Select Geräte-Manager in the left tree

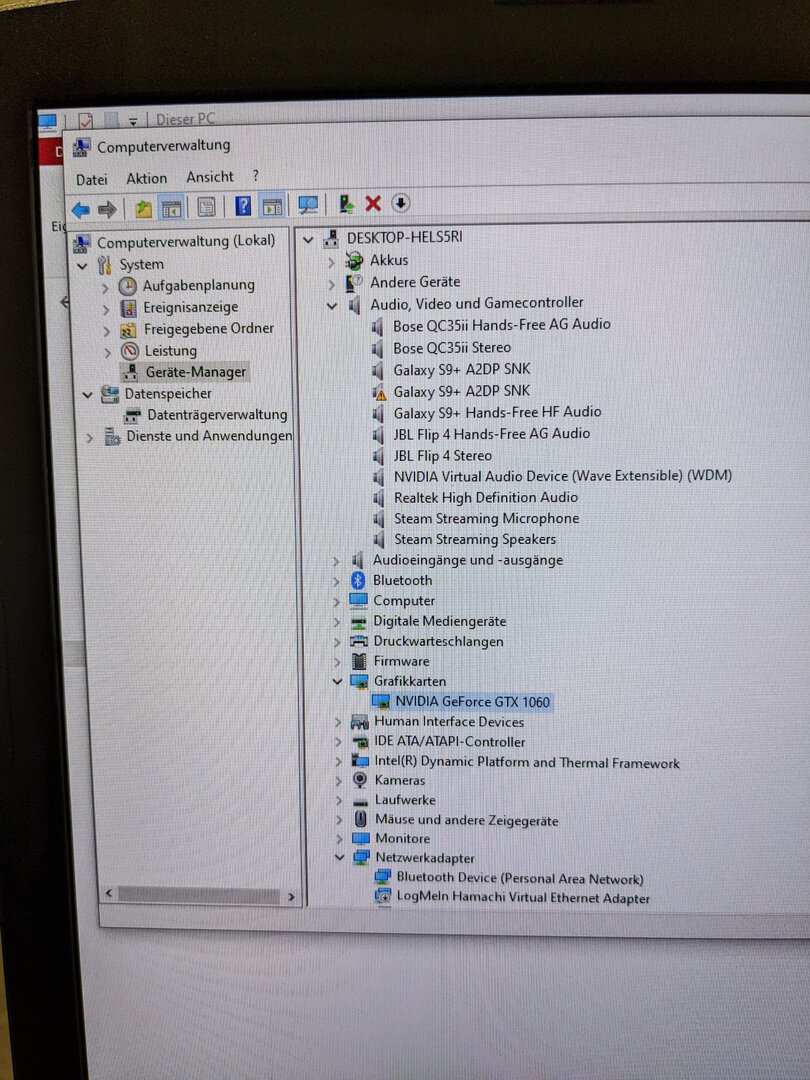(196, 372)
